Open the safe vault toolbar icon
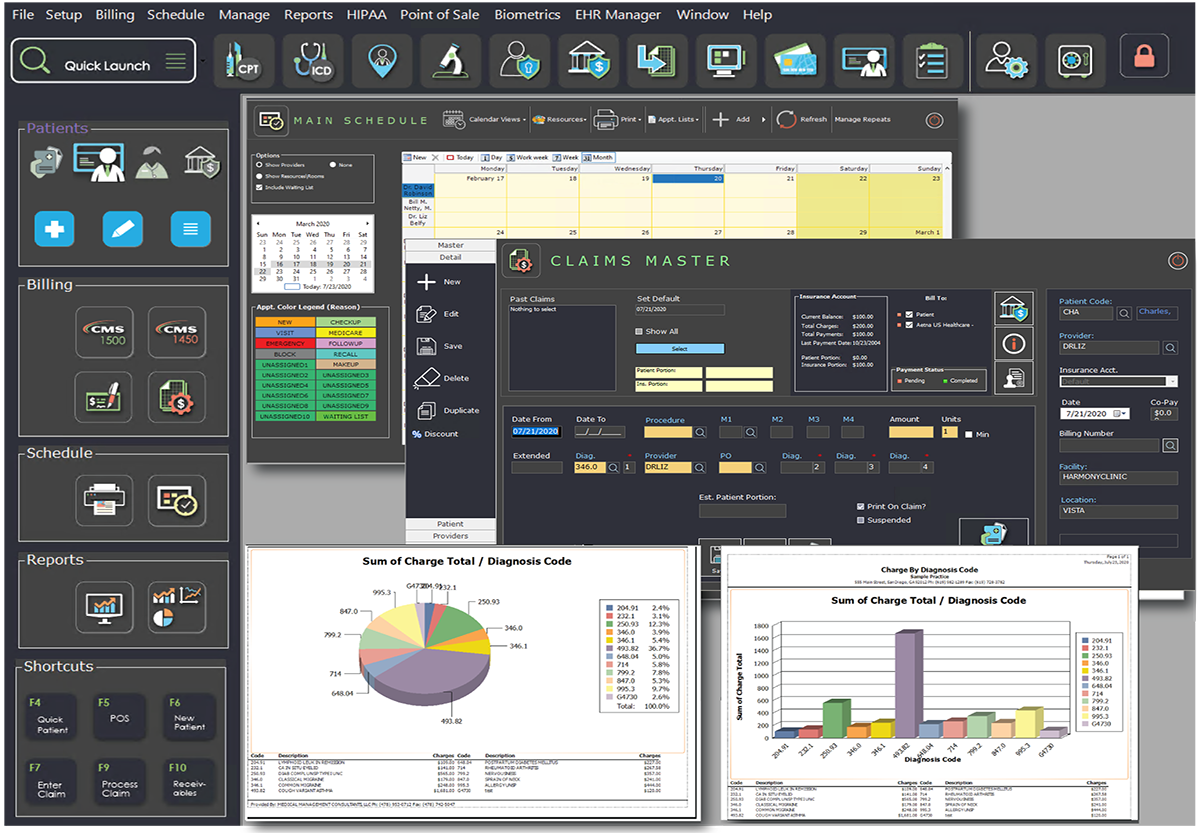 coord(1074,60)
